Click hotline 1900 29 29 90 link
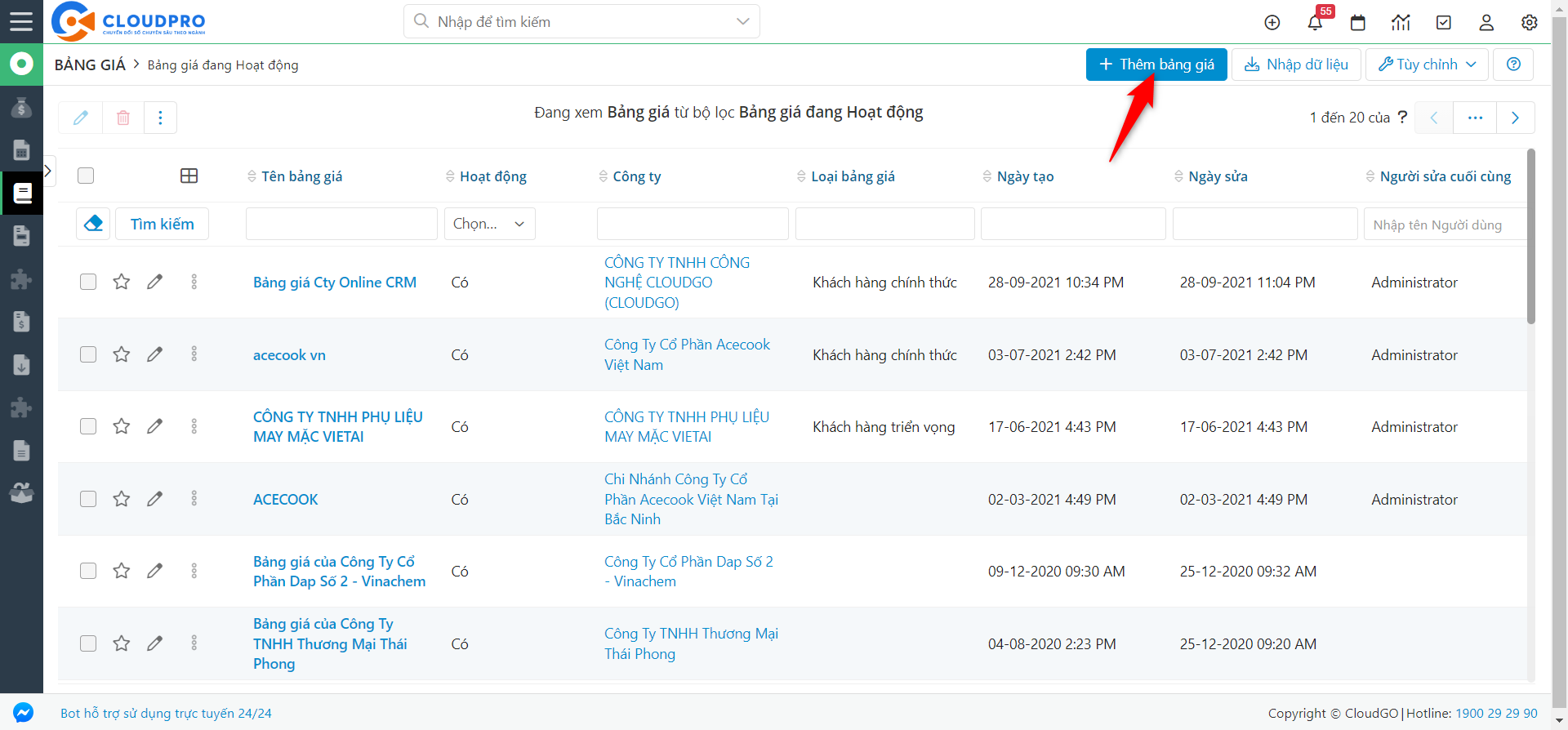1568x730 pixels. click(x=1496, y=713)
